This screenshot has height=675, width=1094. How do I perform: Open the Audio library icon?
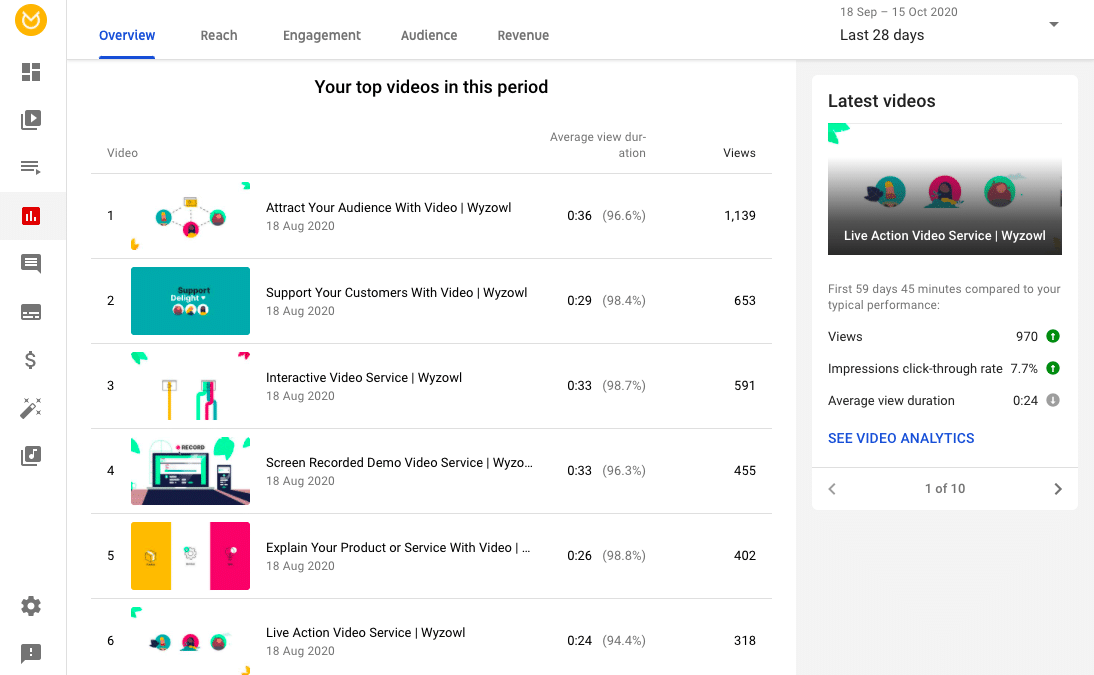[x=31, y=456]
